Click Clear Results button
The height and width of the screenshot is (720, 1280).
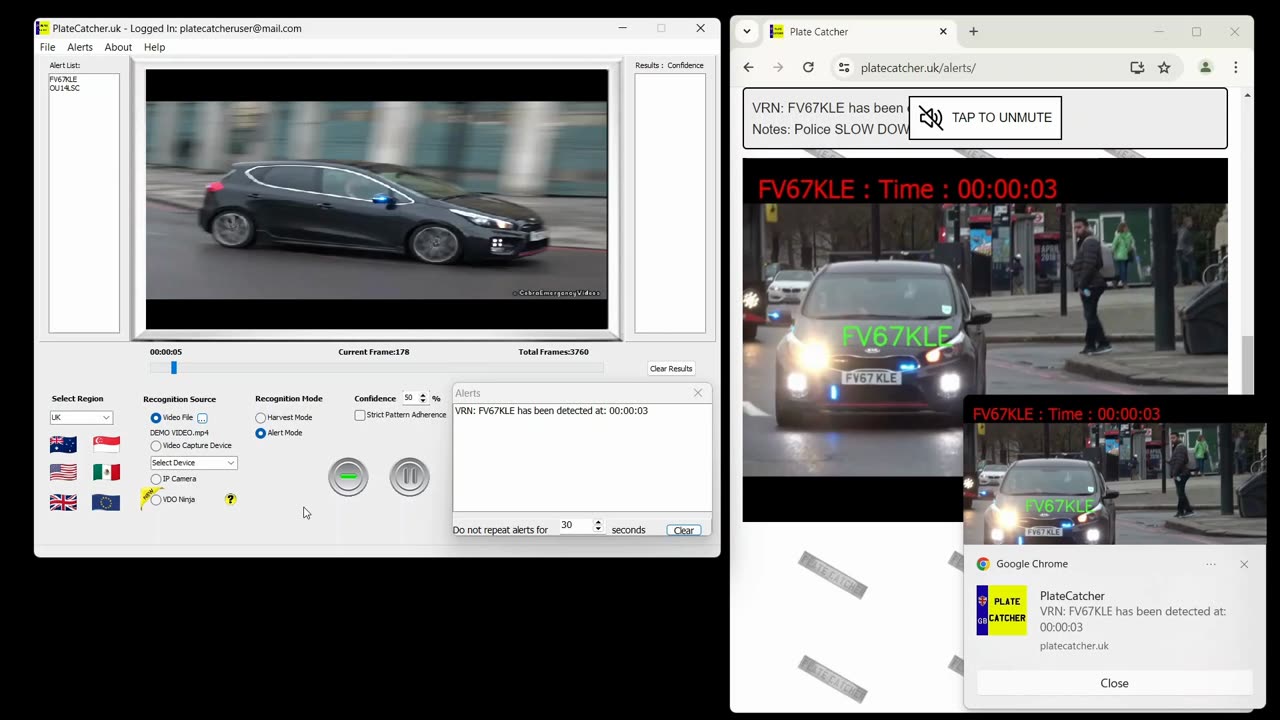[x=671, y=368]
